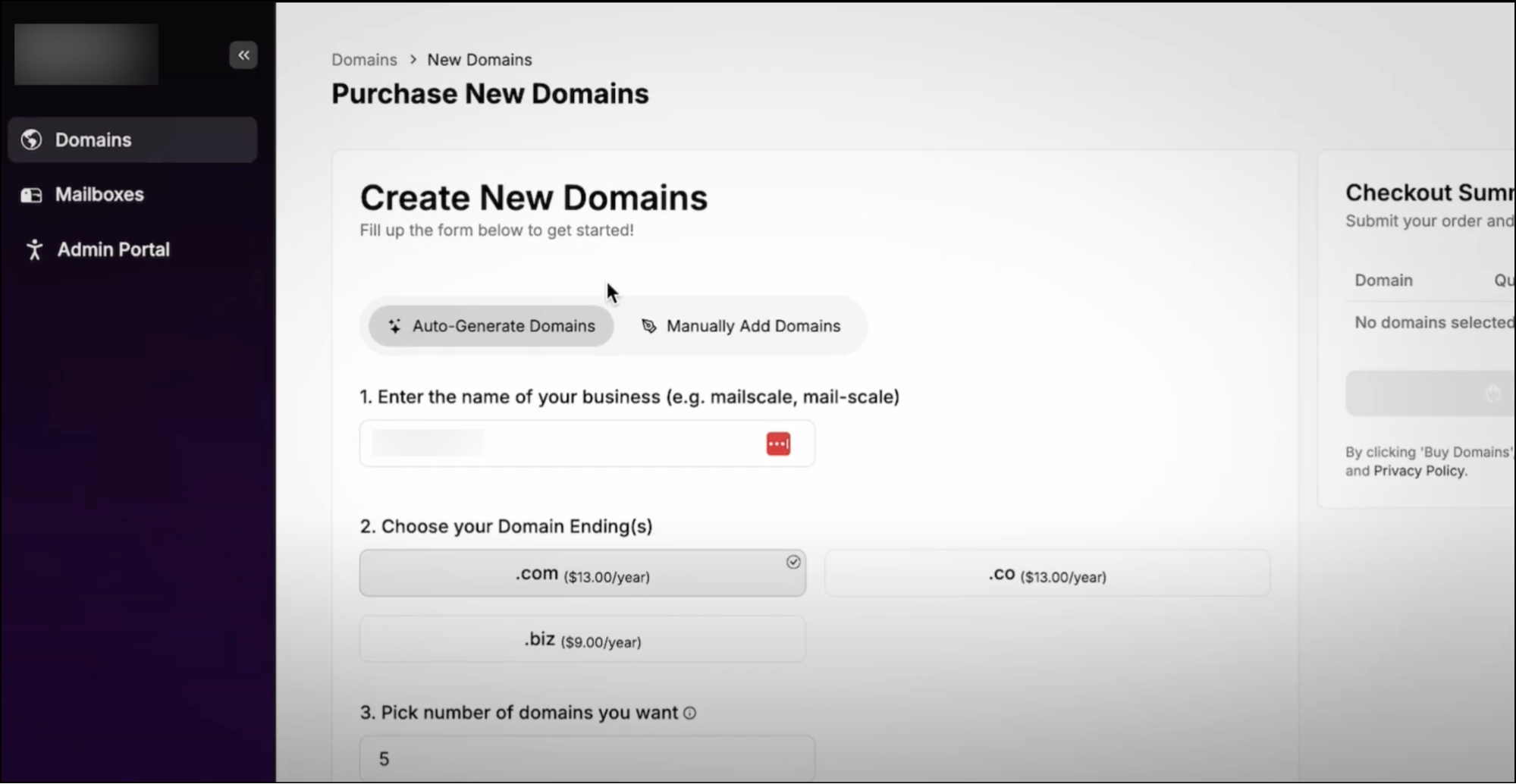The image size is (1516, 784).
Task: Click the 'No domains selected' text
Action: click(1434, 322)
